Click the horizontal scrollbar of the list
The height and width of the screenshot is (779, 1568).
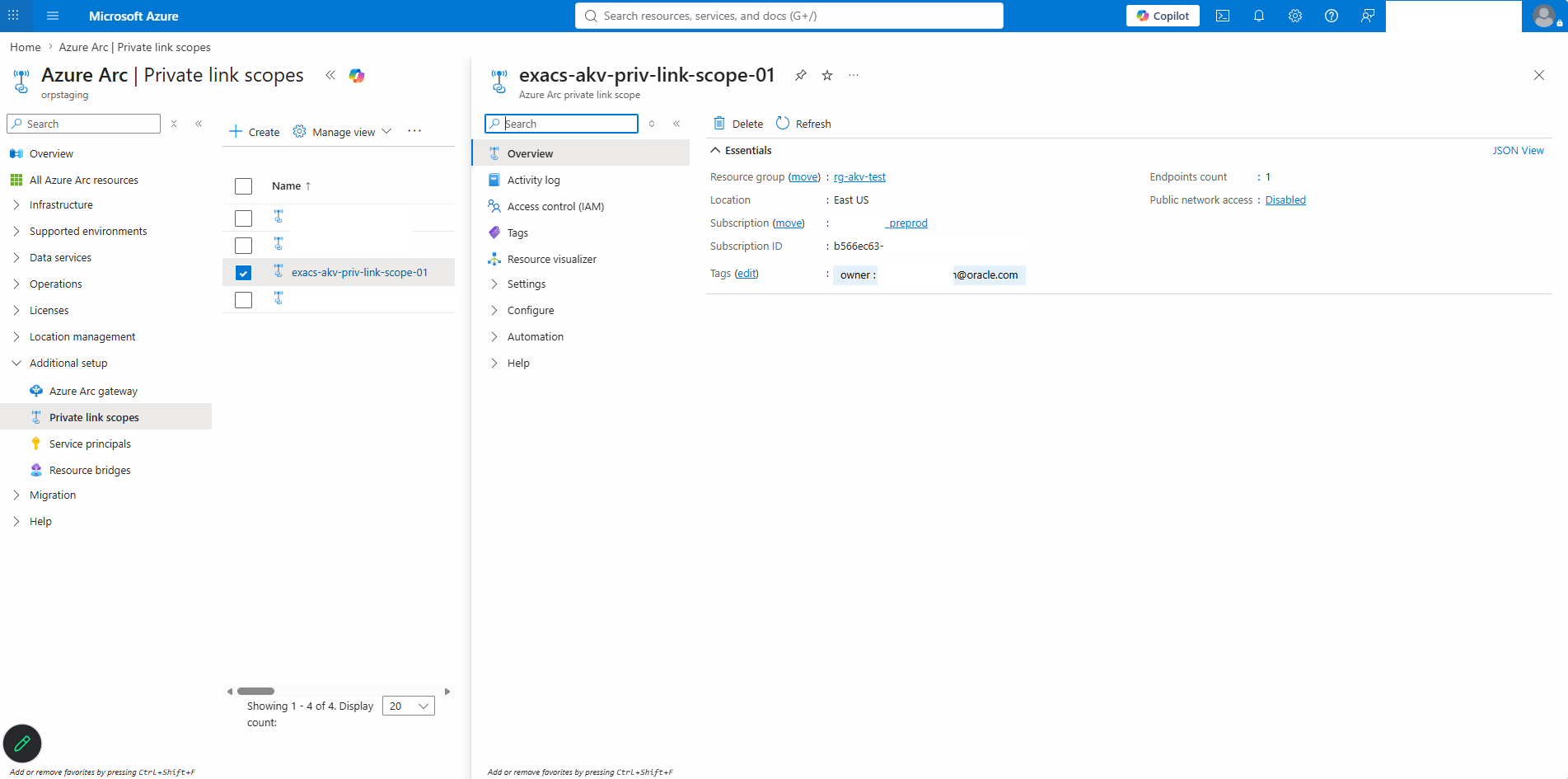pyautogui.click(x=255, y=691)
